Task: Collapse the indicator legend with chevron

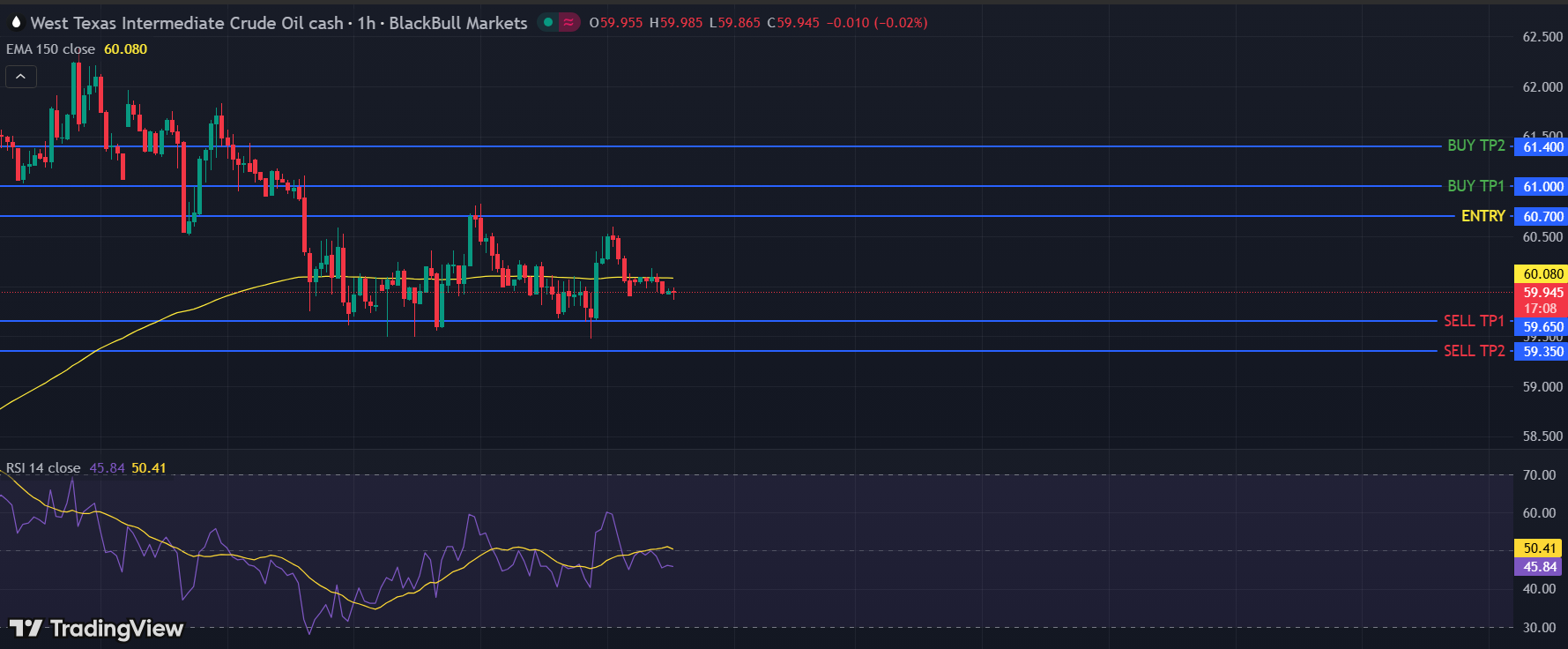Action: click(20, 77)
